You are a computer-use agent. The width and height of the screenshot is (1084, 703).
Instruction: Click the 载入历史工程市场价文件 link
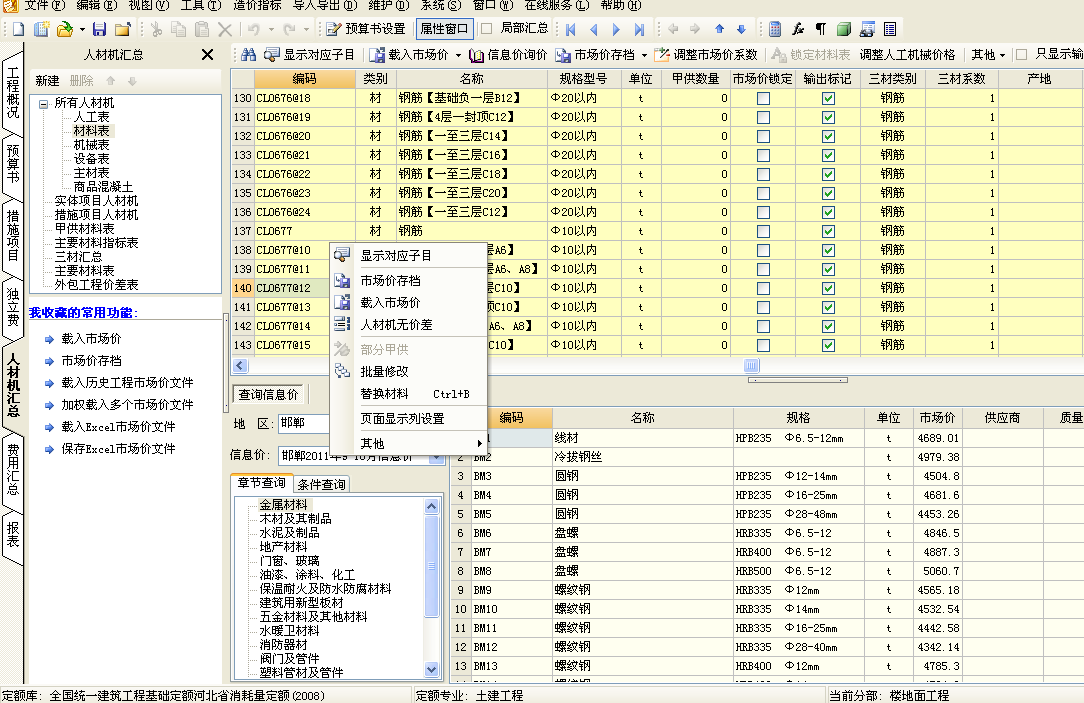[127, 383]
